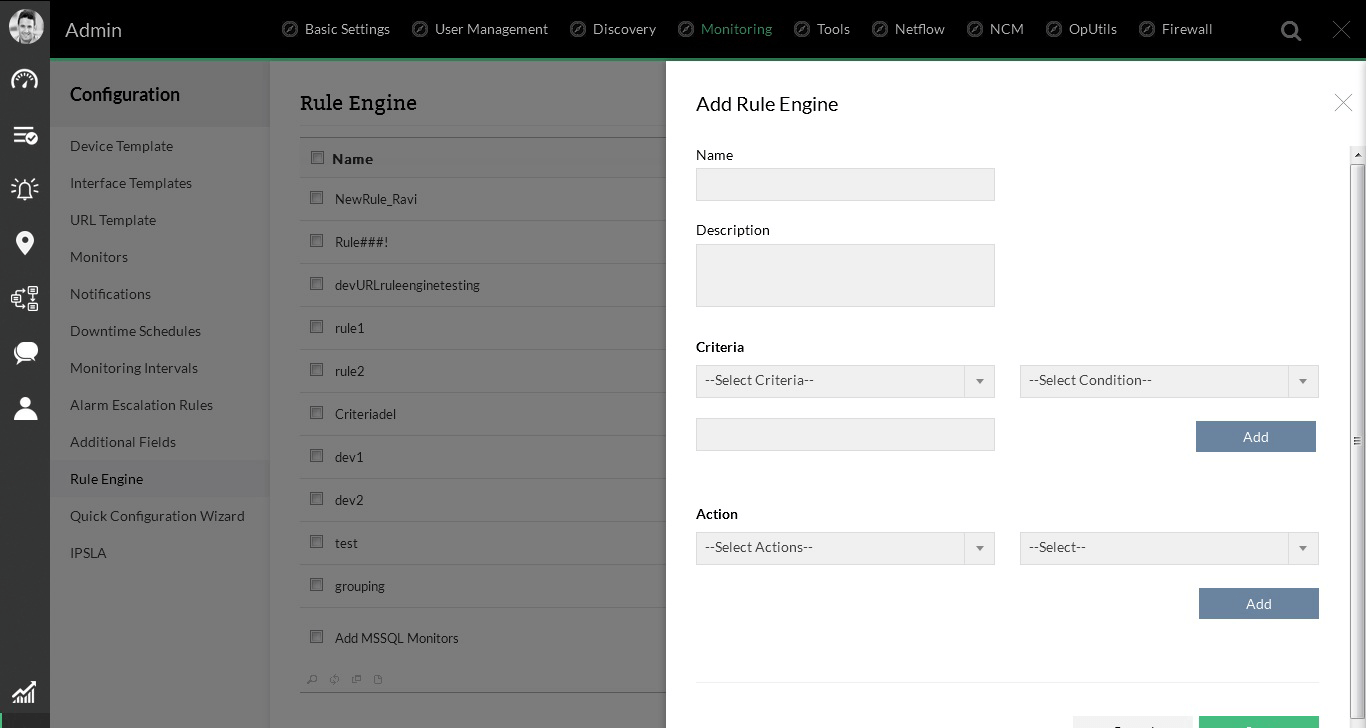Open the Select Criteria dropdown

(845, 381)
